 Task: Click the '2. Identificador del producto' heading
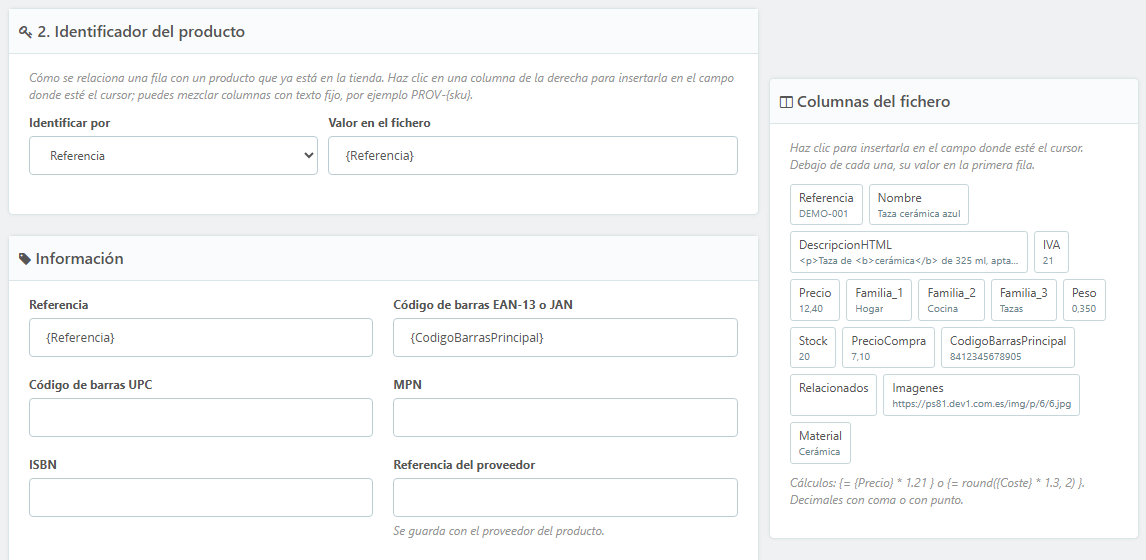tap(141, 32)
